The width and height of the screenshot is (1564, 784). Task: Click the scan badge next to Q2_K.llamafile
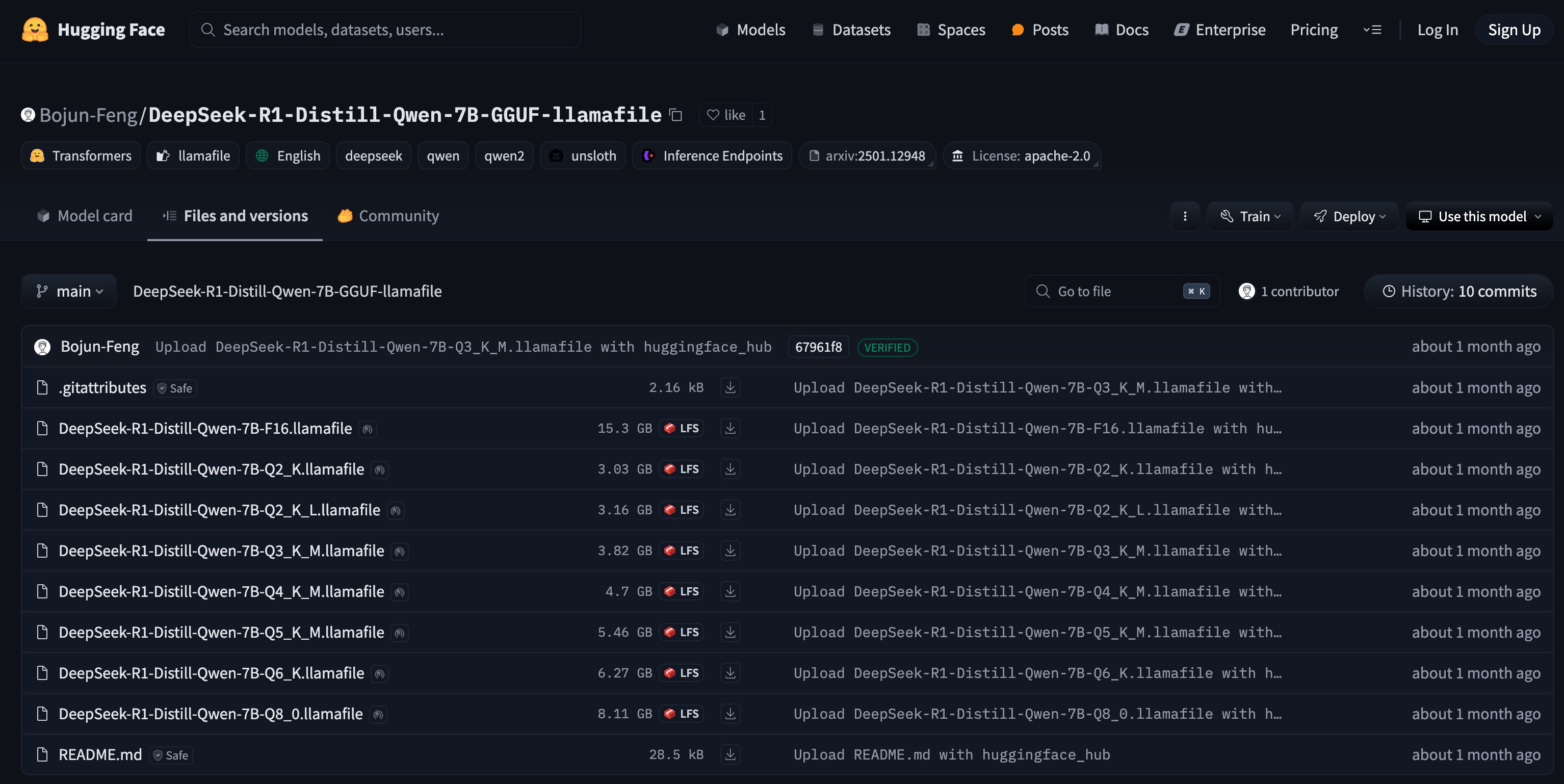click(379, 470)
